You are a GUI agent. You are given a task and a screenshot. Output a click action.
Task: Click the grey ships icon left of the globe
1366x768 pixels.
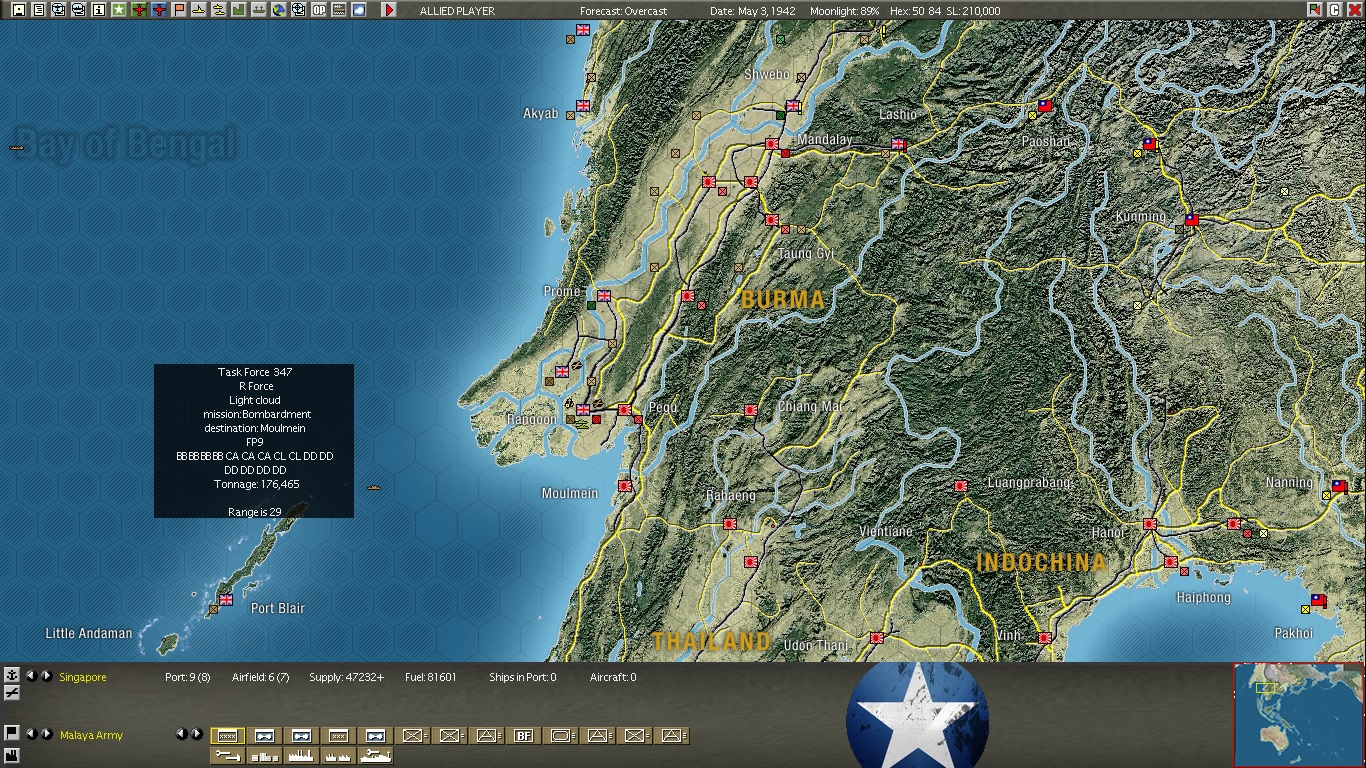tap(259, 10)
